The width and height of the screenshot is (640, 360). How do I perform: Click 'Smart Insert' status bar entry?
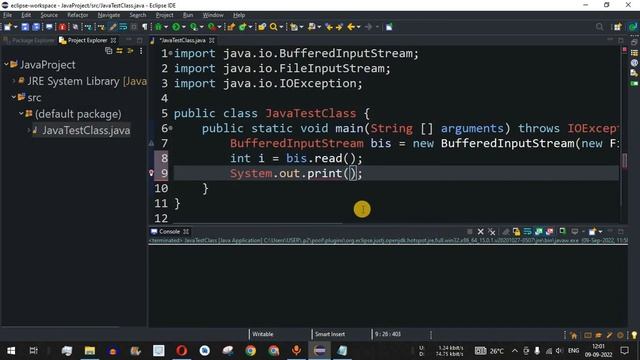click(330, 334)
